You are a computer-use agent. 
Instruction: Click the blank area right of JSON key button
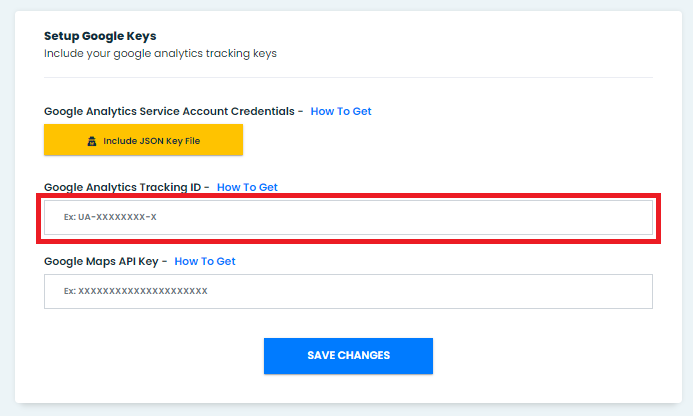(450, 140)
